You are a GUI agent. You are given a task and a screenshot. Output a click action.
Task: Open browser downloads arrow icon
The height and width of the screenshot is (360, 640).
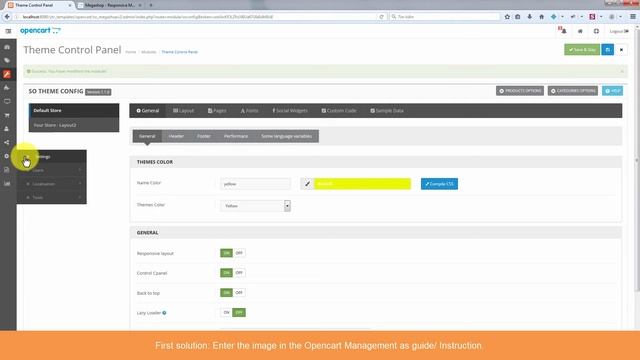coord(529,17)
